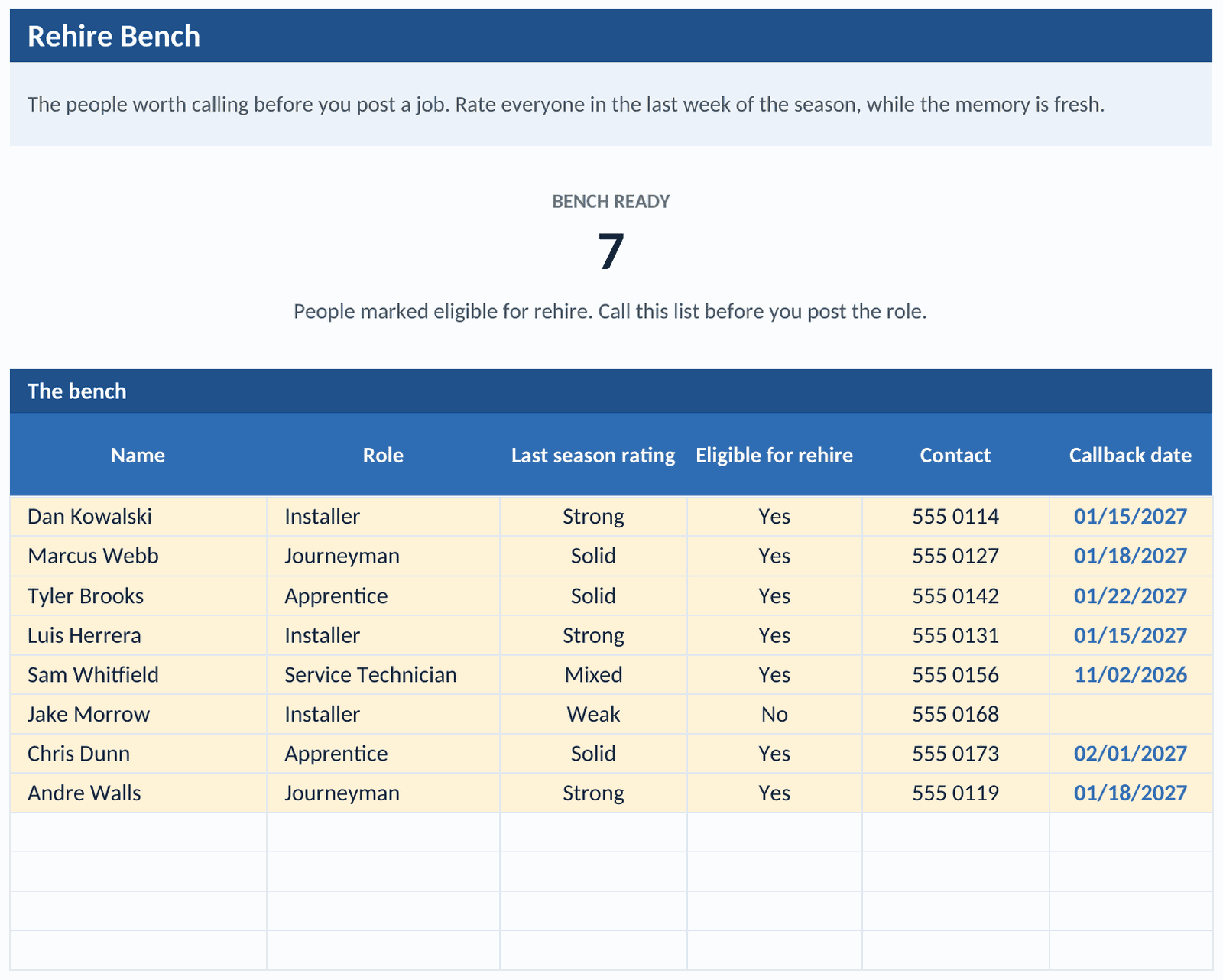Select the Andre Walls name cell
Viewport: 1223px width, 980px height.
click(x=138, y=793)
